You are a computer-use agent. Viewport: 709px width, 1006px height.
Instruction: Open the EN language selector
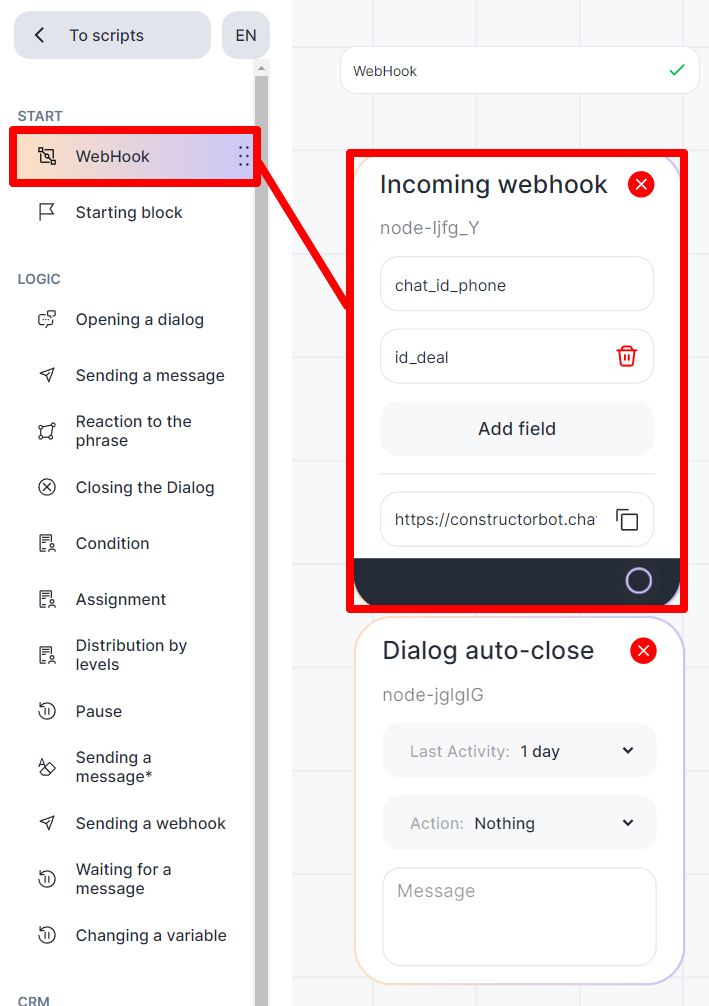[x=246, y=36]
